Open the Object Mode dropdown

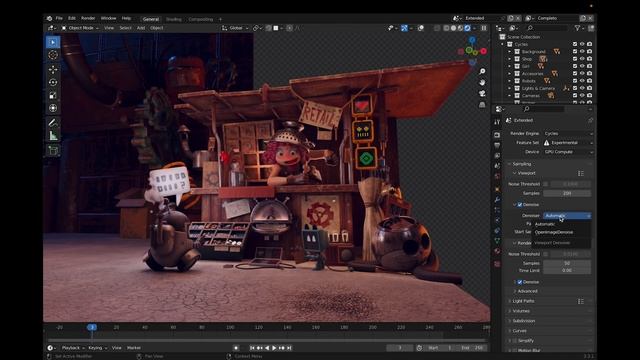pos(80,28)
